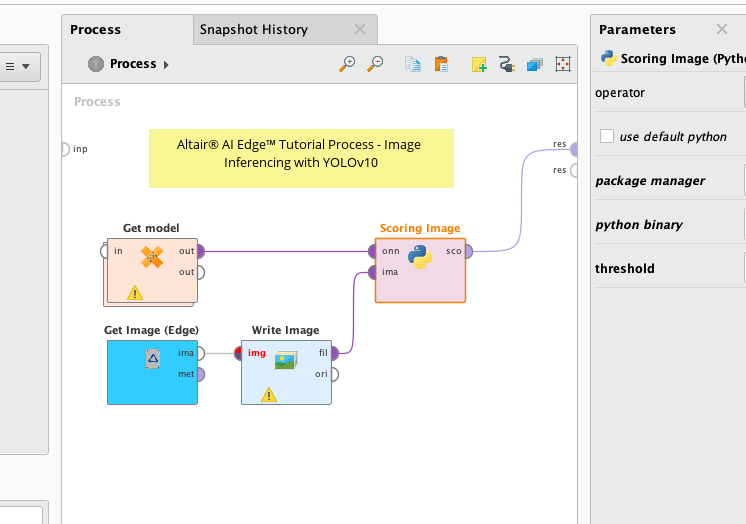Click the paste clipboard icon
The height and width of the screenshot is (524, 746).
coord(441,64)
